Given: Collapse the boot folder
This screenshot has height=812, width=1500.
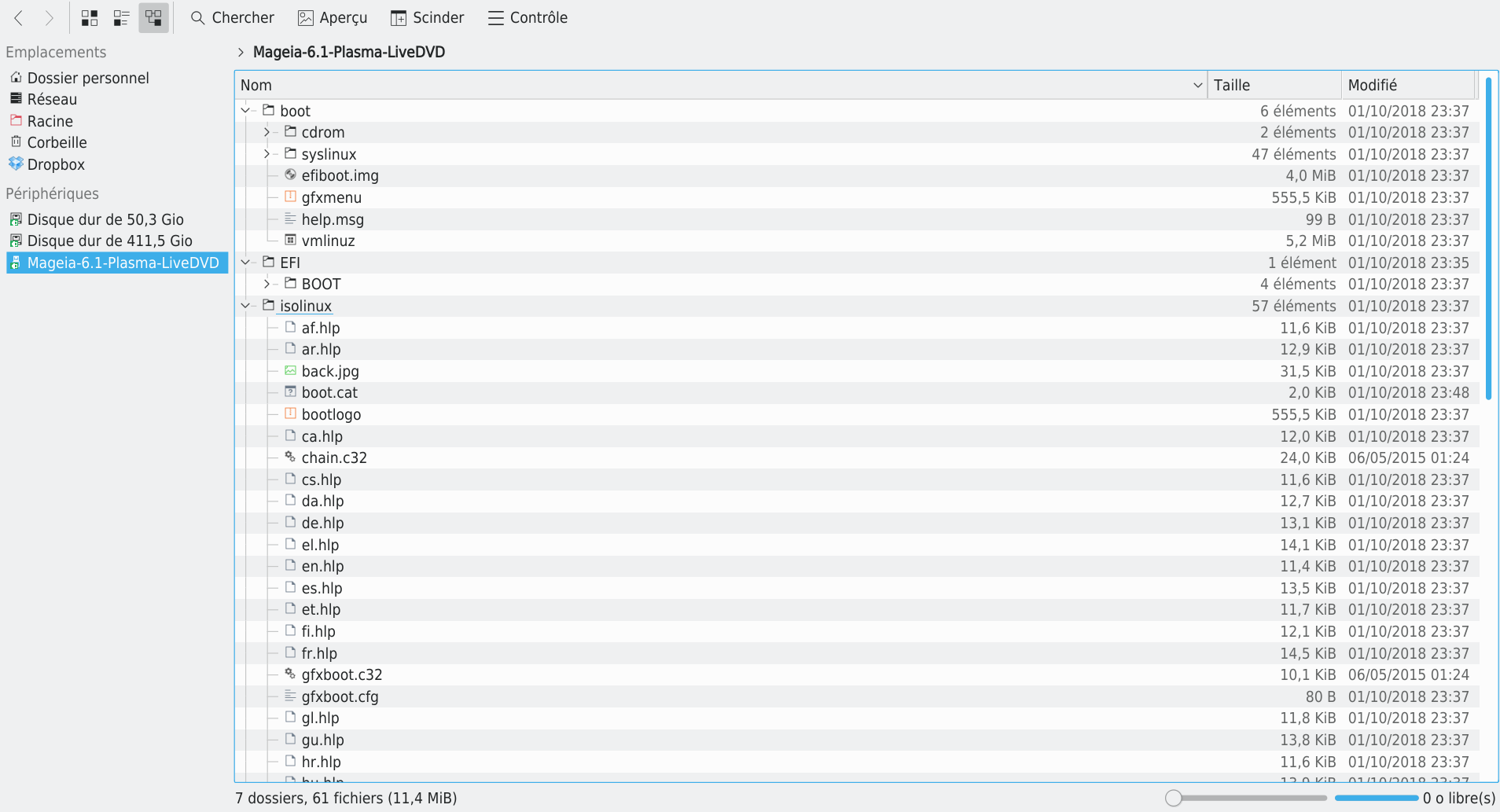Looking at the screenshot, I should (245, 110).
